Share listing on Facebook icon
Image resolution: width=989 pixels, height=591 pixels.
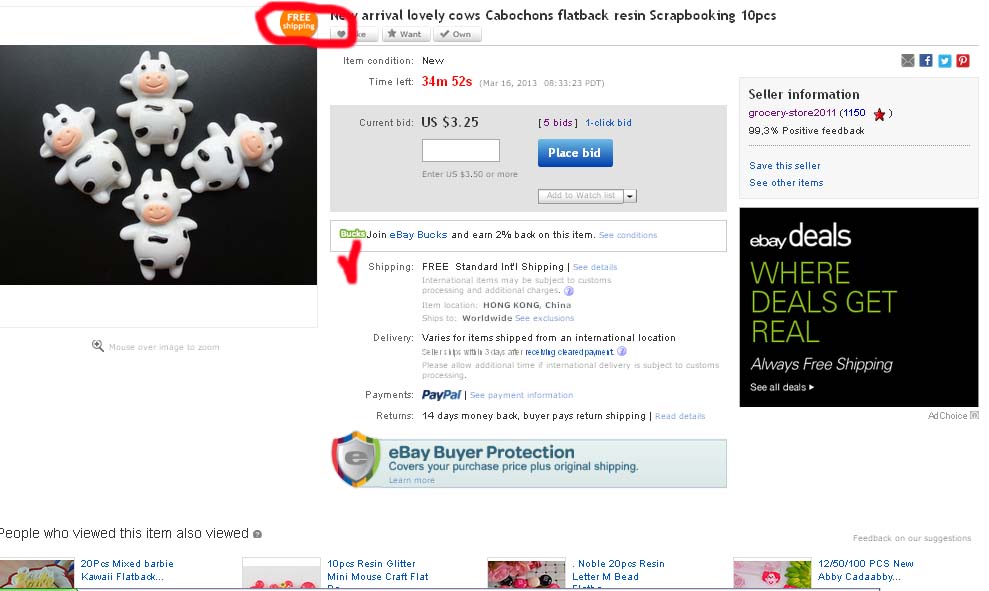pyautogui.click(x=926, y=61)
